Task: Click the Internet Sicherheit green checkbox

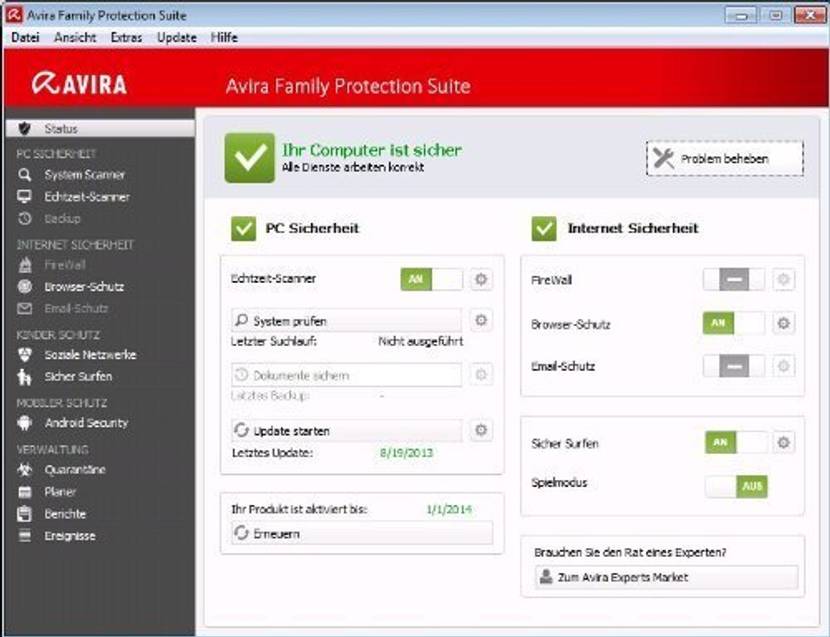Action: 544,229
